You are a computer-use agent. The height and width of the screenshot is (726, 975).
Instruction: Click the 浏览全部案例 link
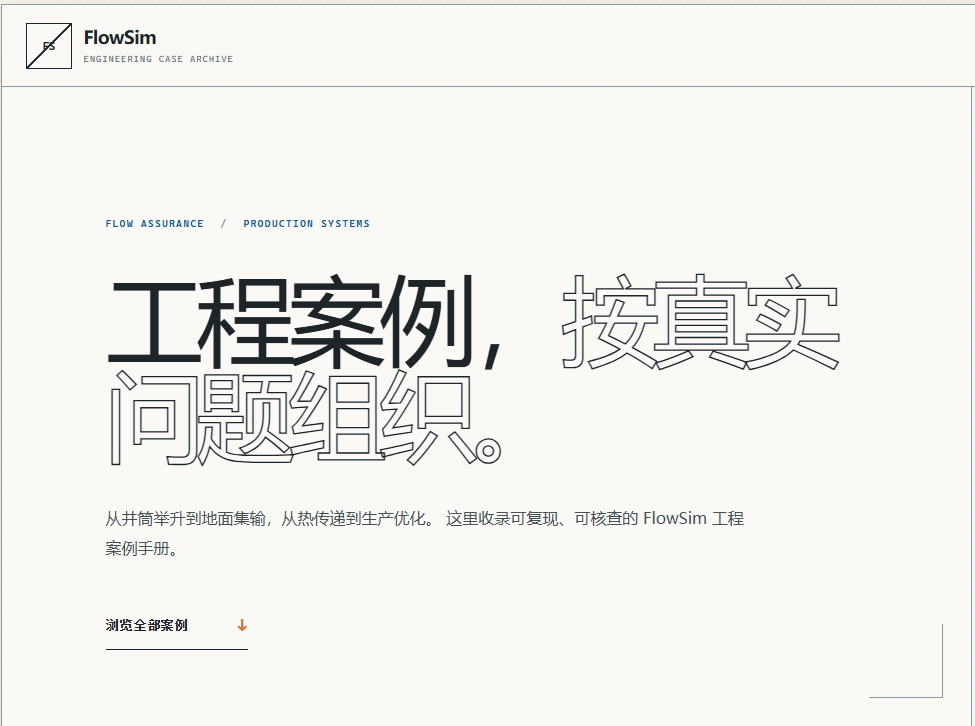pyautogui.click(x=177, y=626)
